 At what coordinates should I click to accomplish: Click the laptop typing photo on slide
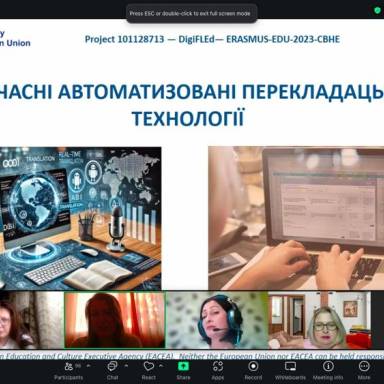coord(296,218)
